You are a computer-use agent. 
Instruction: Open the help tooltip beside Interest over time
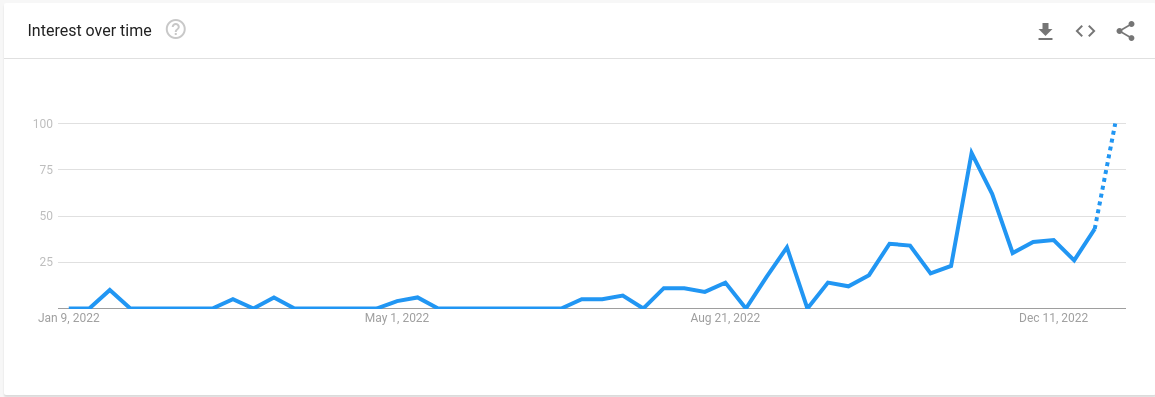point(175,30)
